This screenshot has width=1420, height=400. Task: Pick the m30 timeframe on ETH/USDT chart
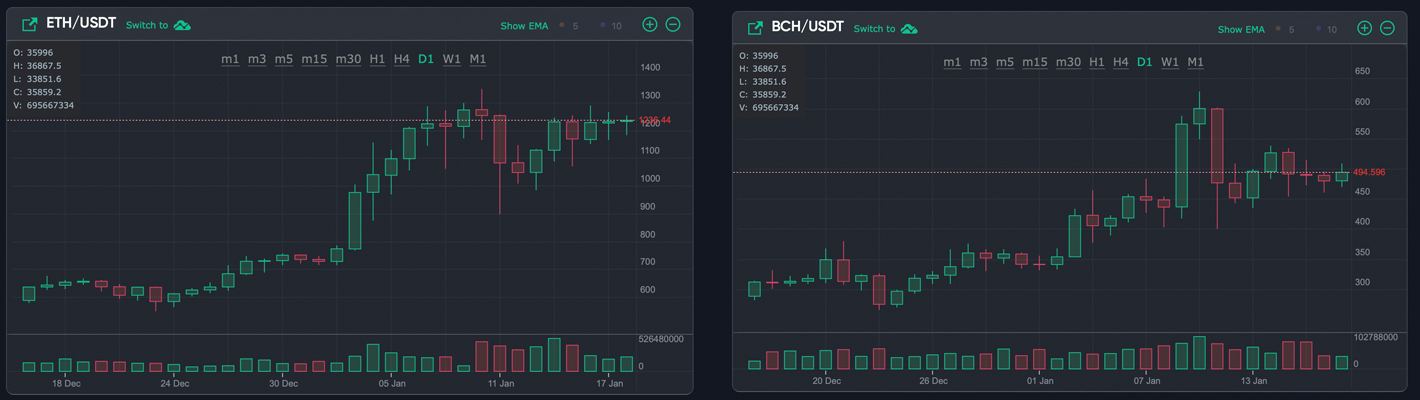tap(348, 59)
